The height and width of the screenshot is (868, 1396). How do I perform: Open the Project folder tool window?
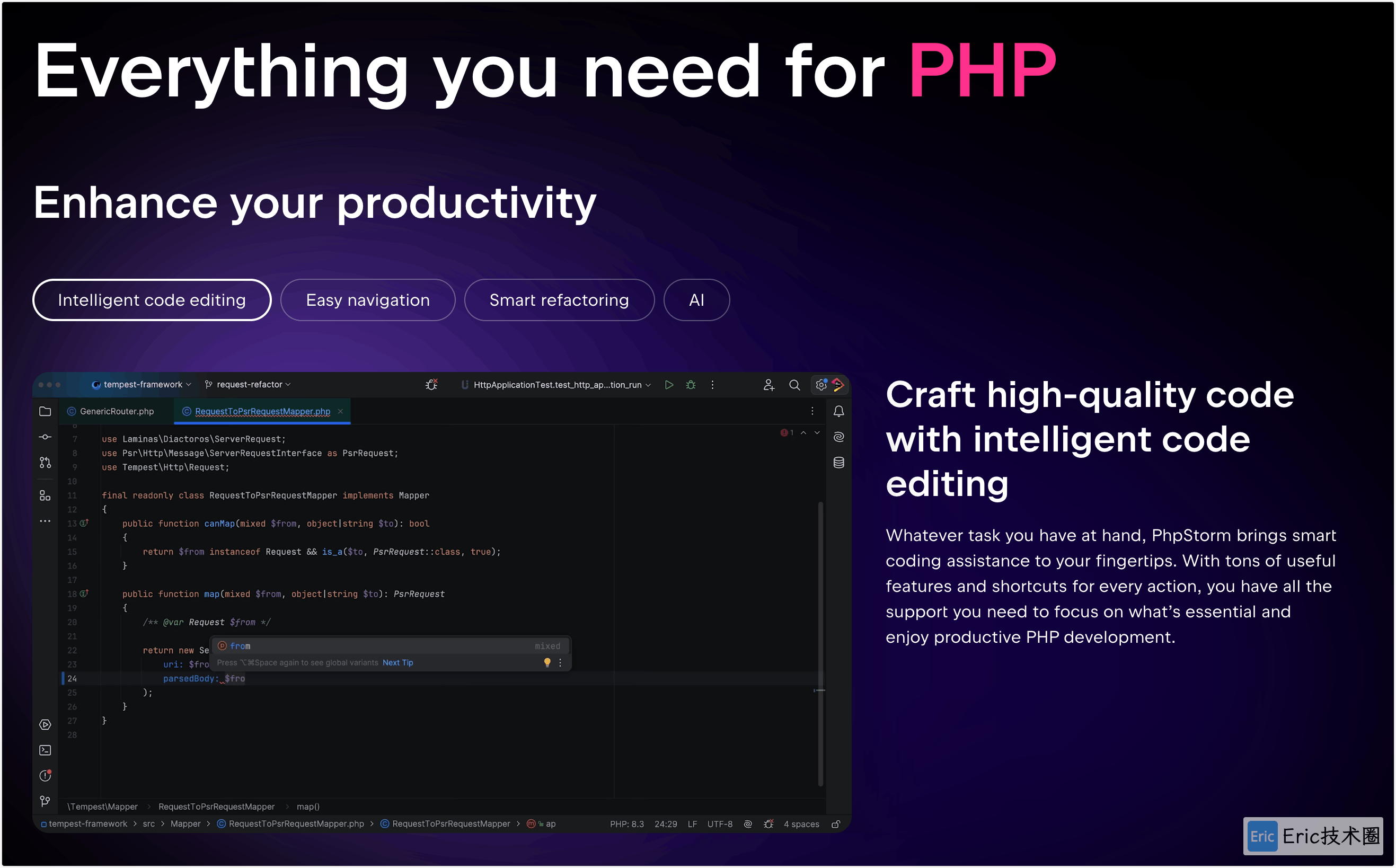pyautogui.click(x=45, y=411)
